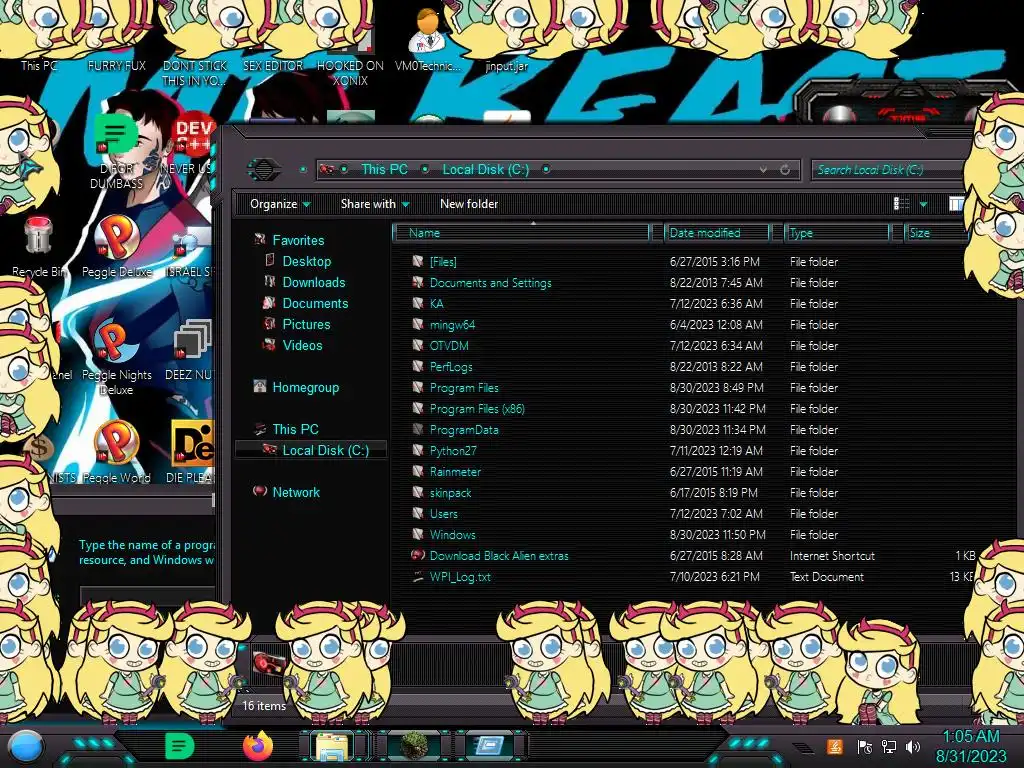This screenshot has height=768, width=1024.
Task: Click the File Explorer taskbar button
Action: [332, 746]
